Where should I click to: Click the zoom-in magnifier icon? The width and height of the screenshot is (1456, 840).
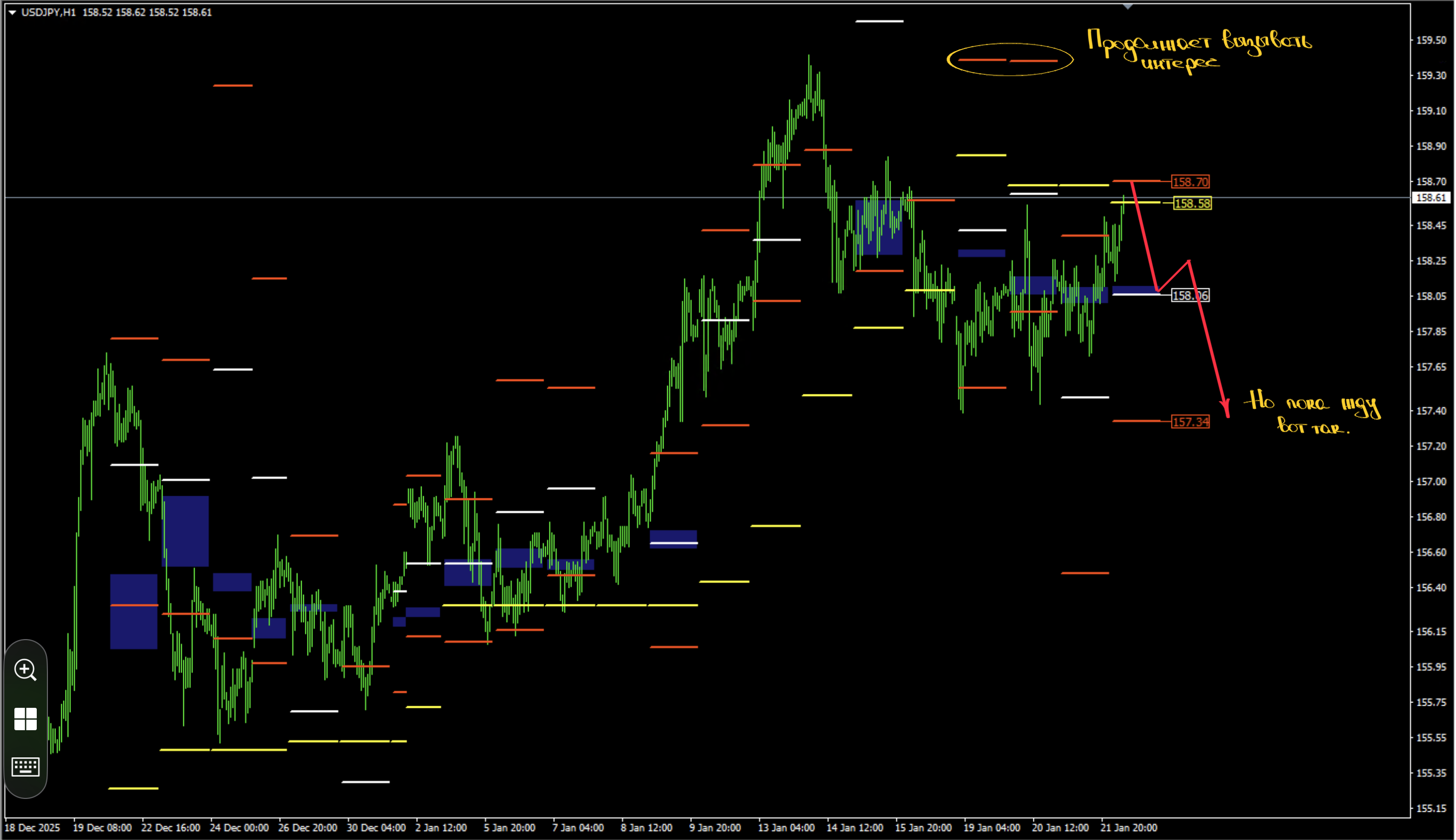click(26, 670)
